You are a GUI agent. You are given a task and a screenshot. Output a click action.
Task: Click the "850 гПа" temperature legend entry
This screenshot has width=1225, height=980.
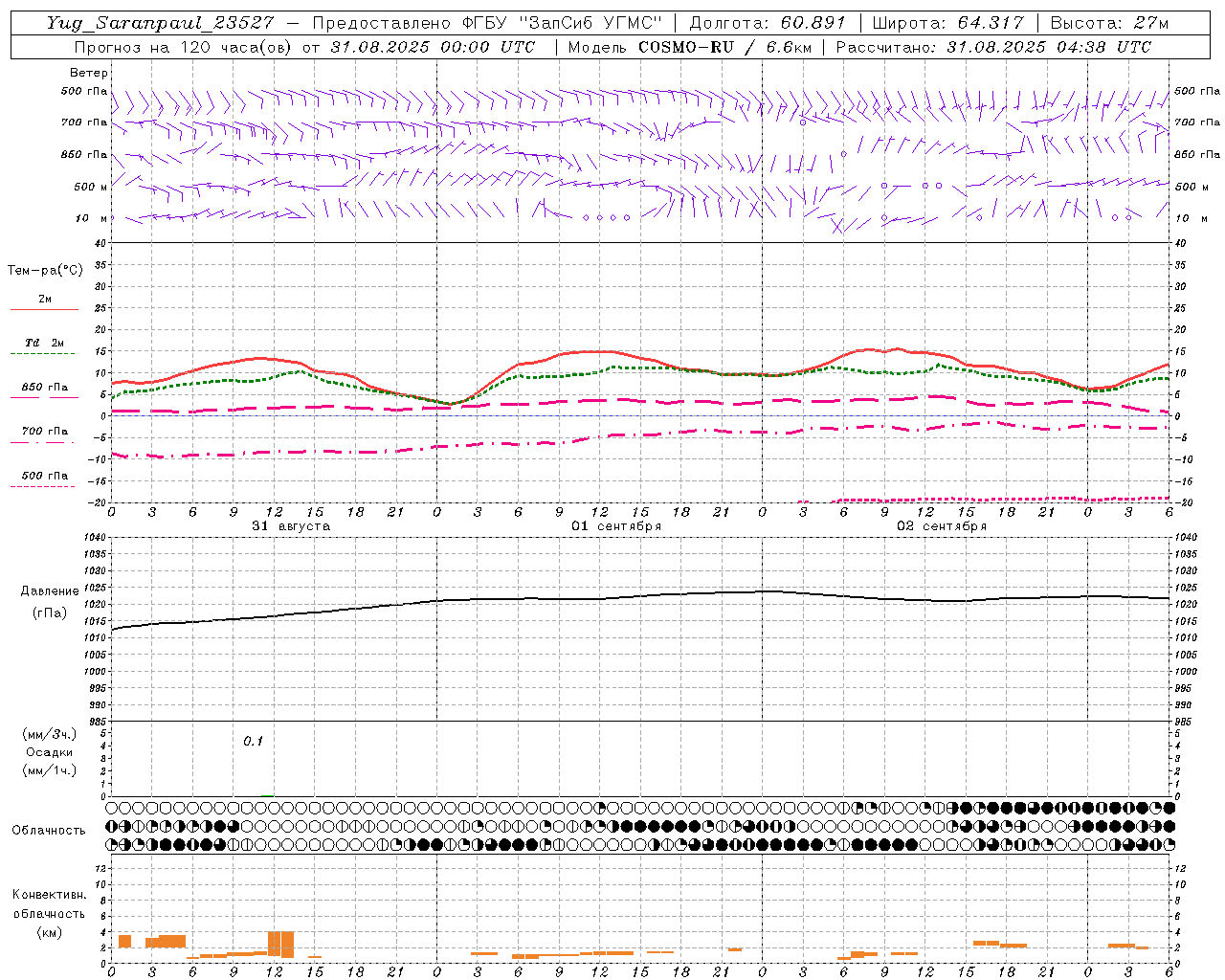tap(44, 388)
